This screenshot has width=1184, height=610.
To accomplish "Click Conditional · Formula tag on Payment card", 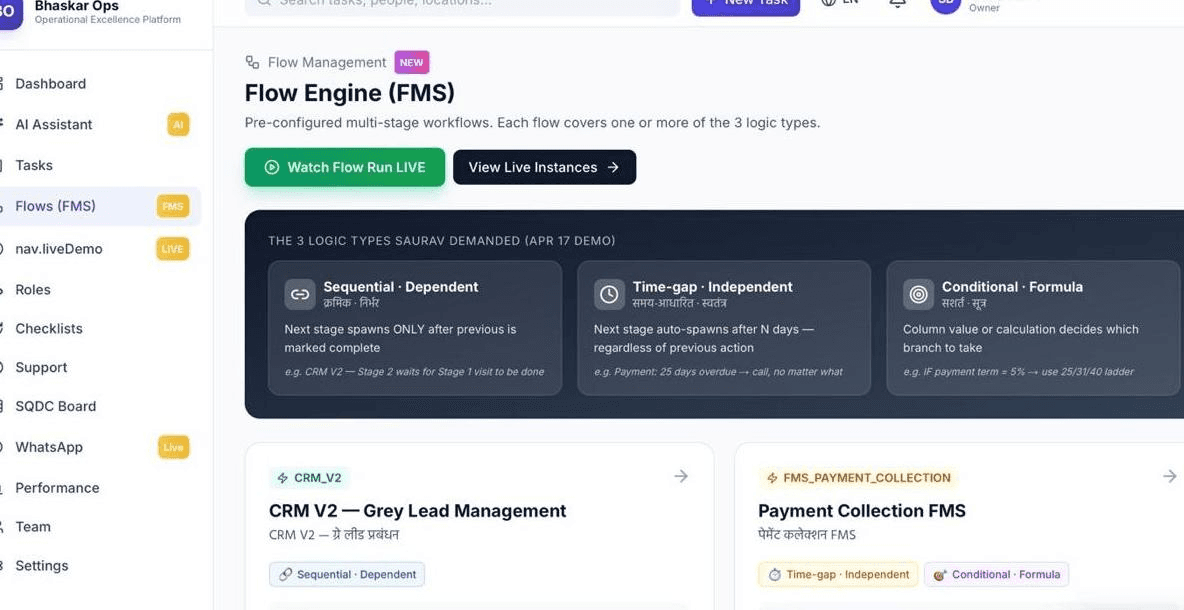I will 997,575.
